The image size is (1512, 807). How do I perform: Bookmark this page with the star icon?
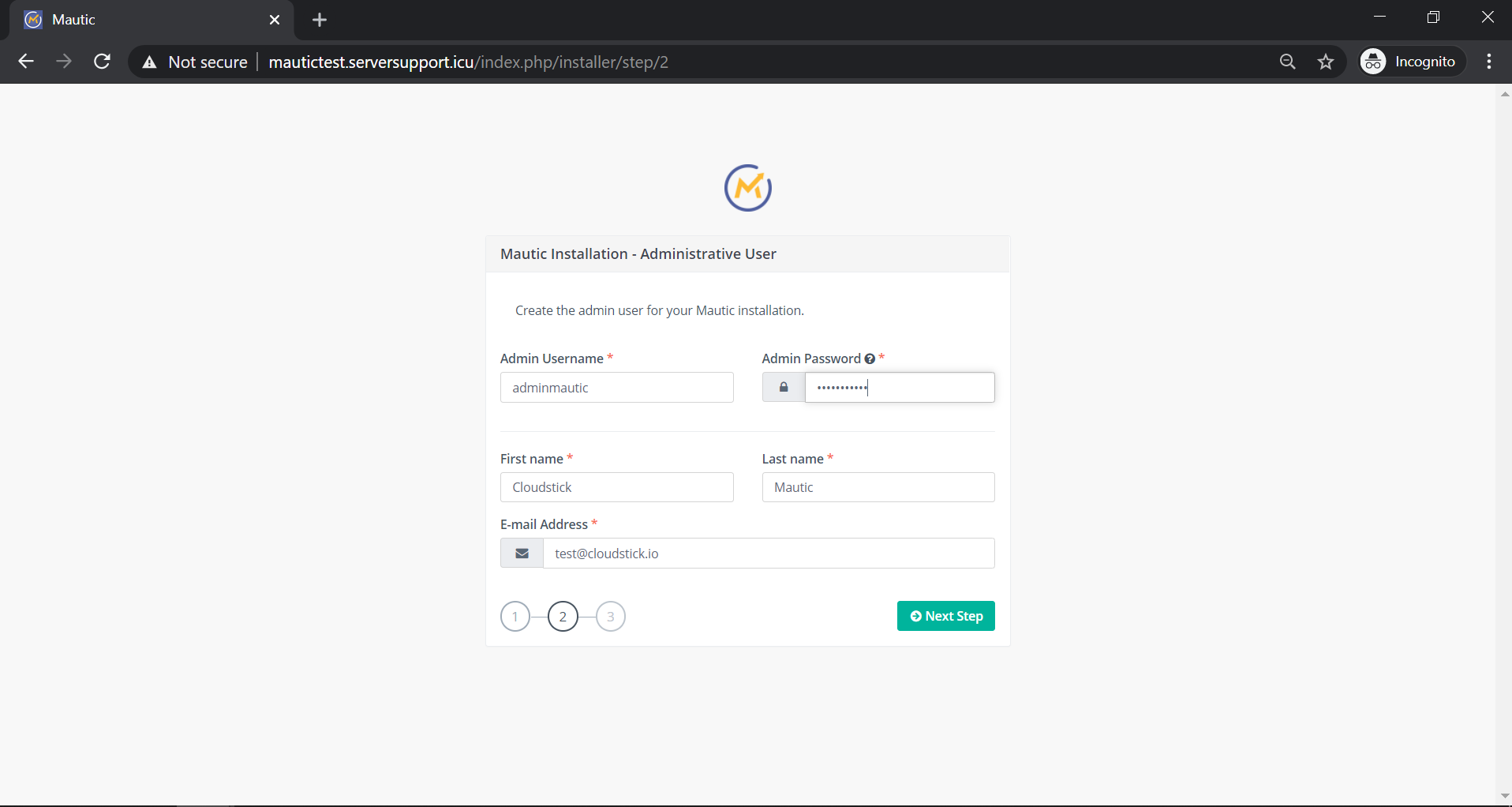click(x=1326, y=62)
